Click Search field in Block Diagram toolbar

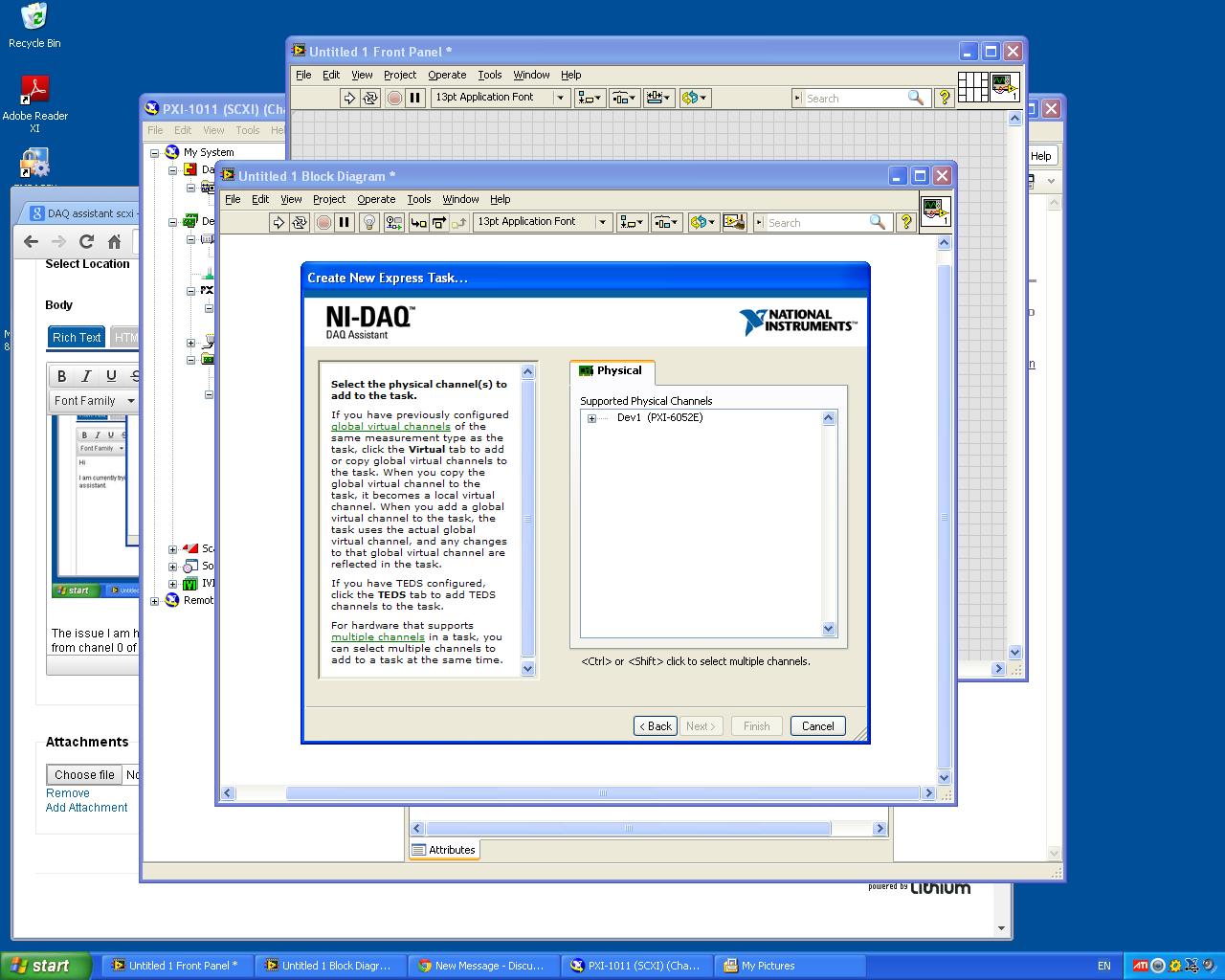pyautogui.click(x=816, y=222)
